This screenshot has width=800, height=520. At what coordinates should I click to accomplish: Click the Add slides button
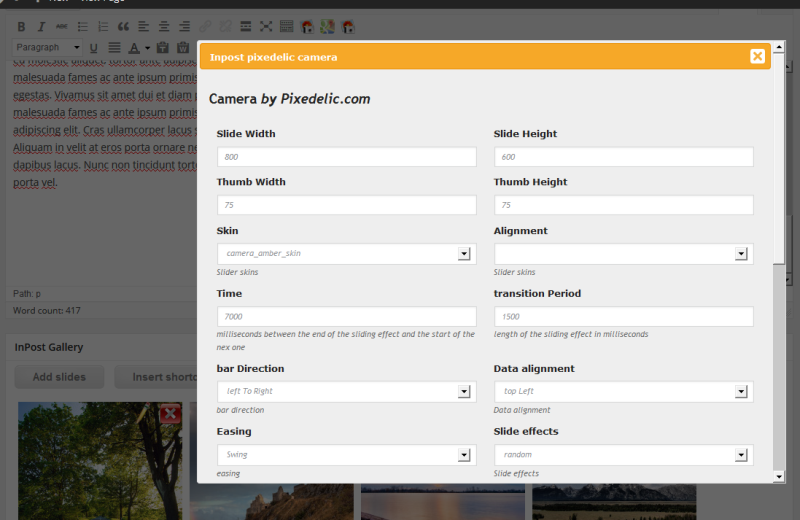click(59, 377)
